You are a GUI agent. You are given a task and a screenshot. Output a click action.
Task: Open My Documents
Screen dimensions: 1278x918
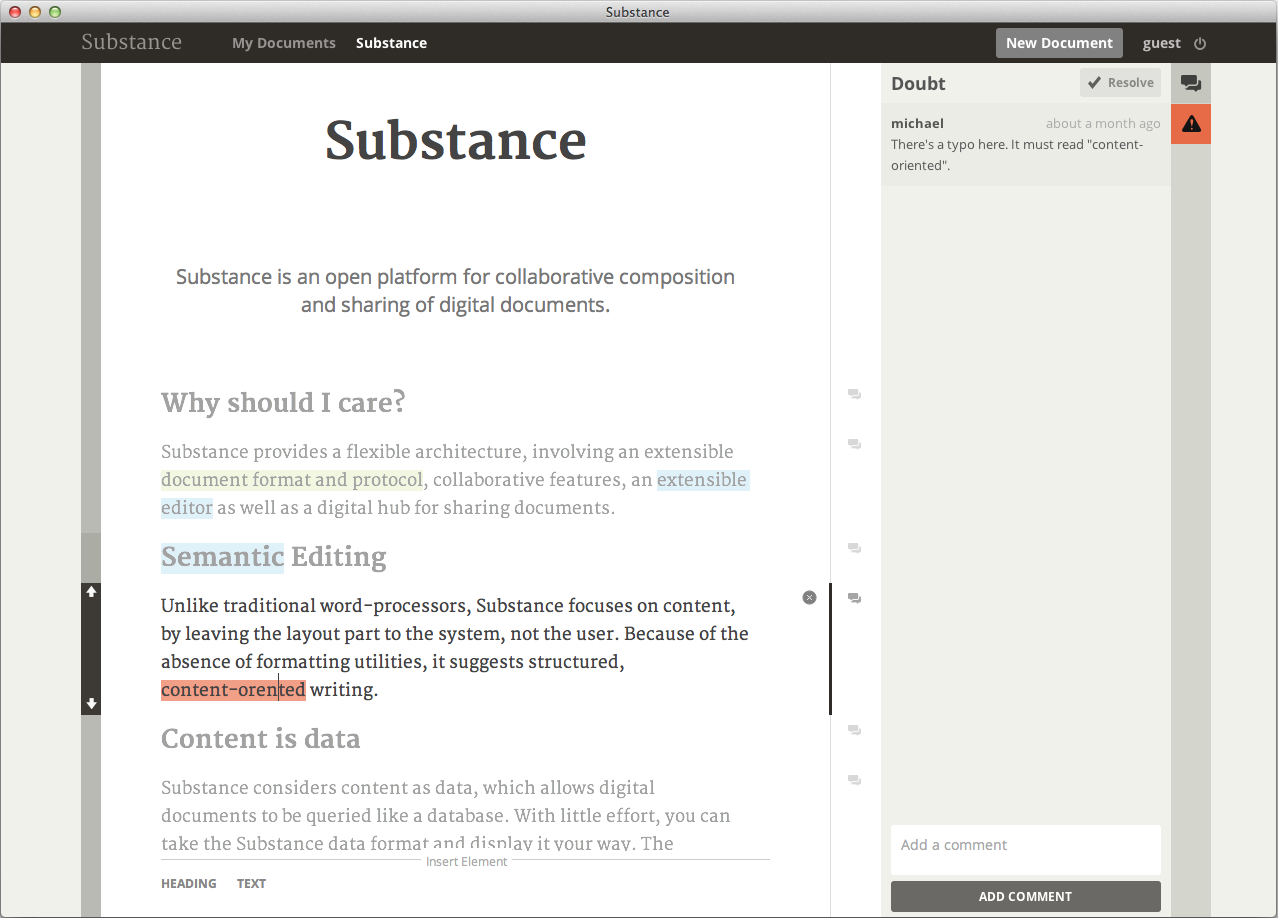[284, 43]
